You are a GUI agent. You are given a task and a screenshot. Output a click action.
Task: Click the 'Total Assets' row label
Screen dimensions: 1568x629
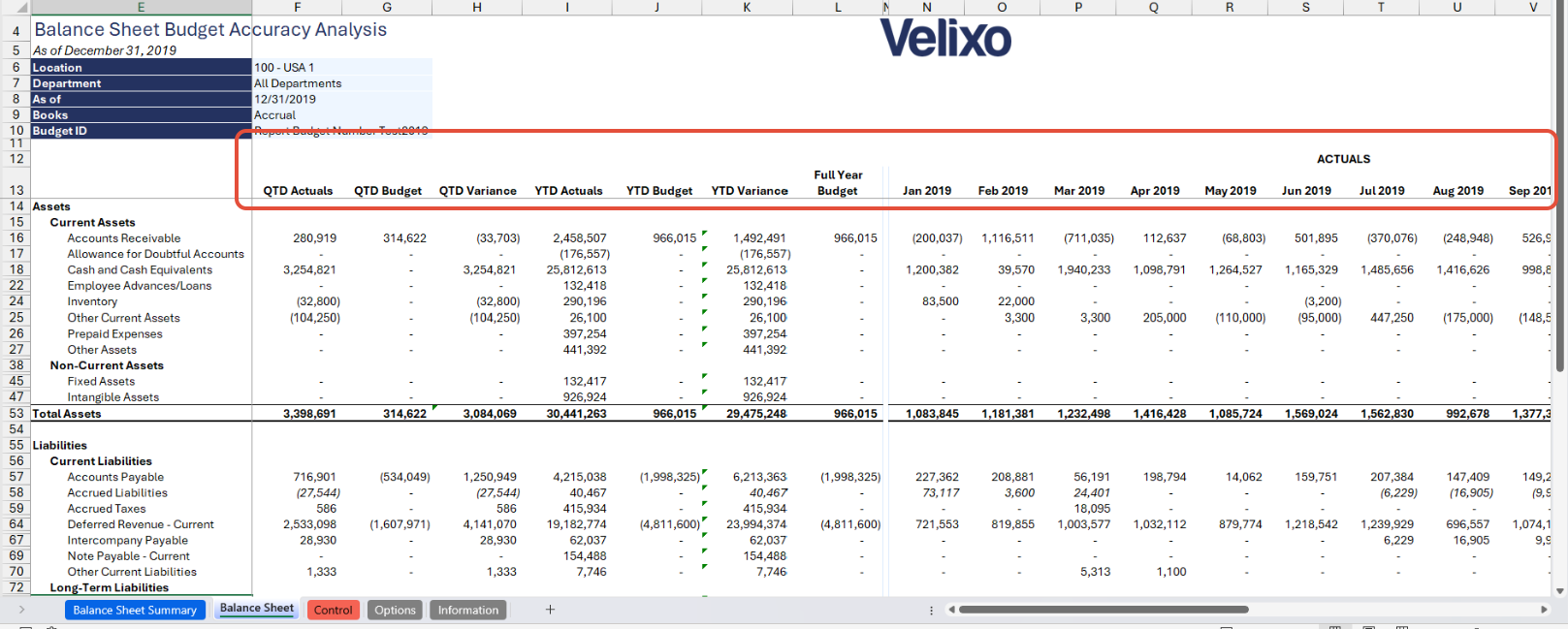67,414
